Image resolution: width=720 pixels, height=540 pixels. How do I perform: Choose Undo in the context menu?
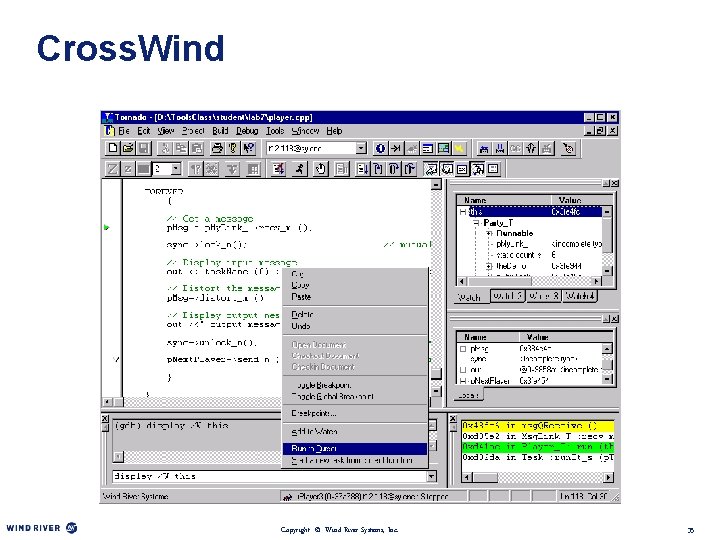pyautogui.click(x=355, y=326)
